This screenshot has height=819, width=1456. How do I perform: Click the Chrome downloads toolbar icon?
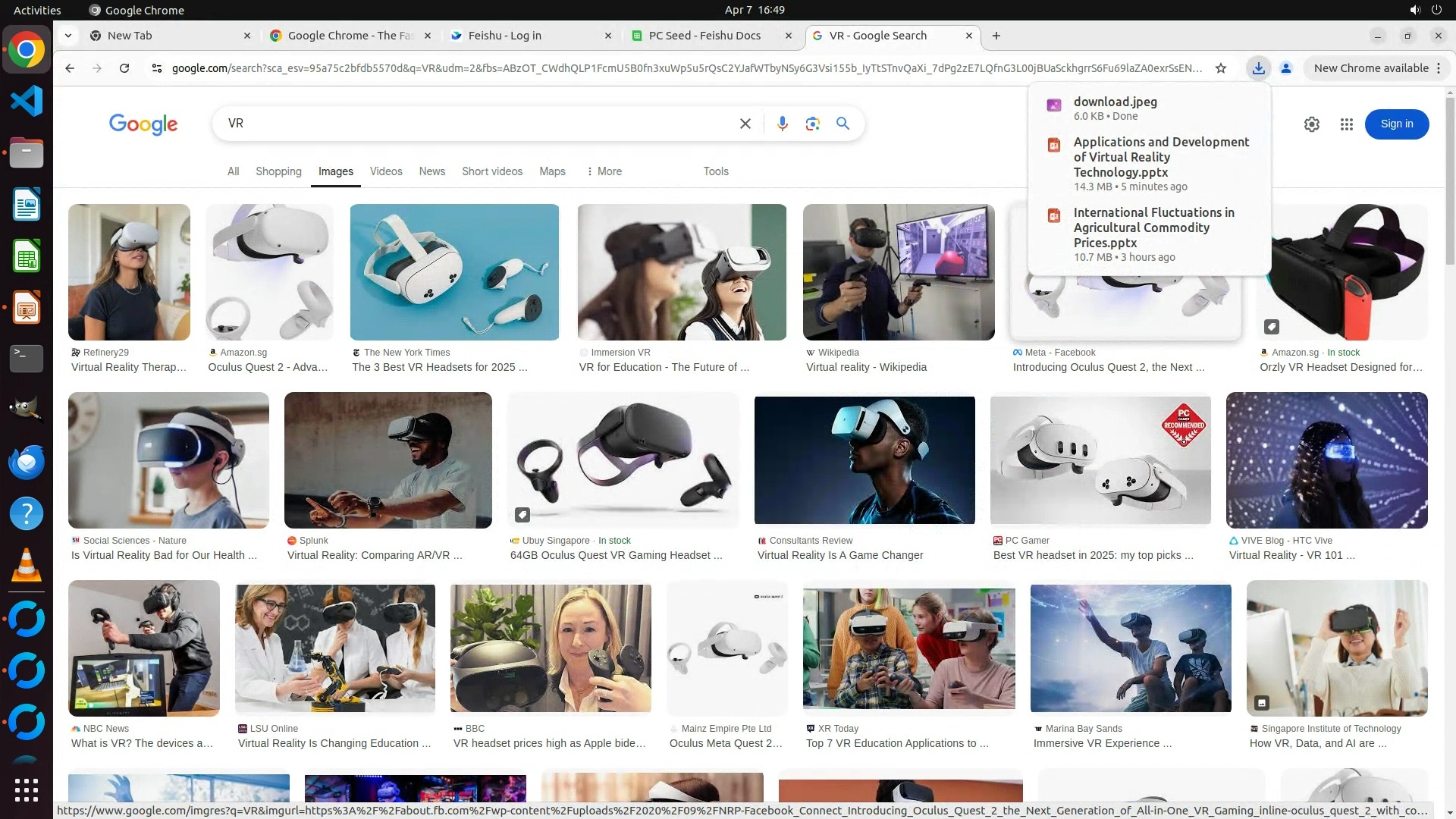pos(1258,68)
